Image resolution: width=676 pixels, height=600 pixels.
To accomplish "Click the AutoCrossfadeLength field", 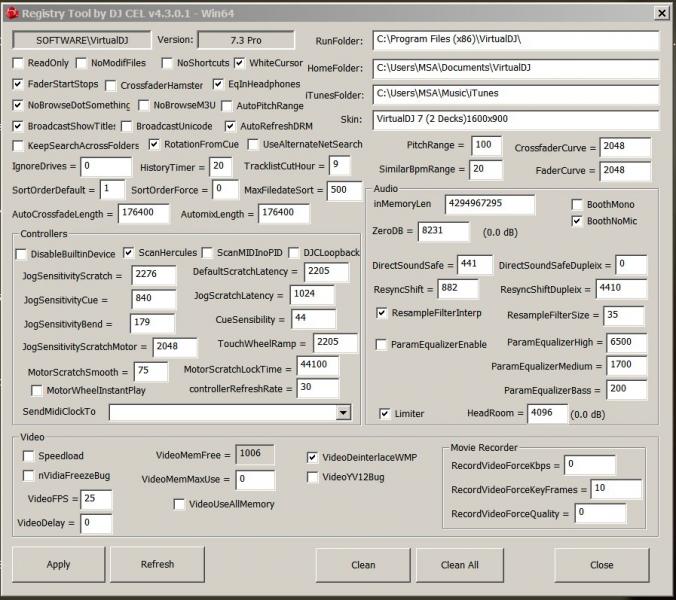I will coord(144,213).
